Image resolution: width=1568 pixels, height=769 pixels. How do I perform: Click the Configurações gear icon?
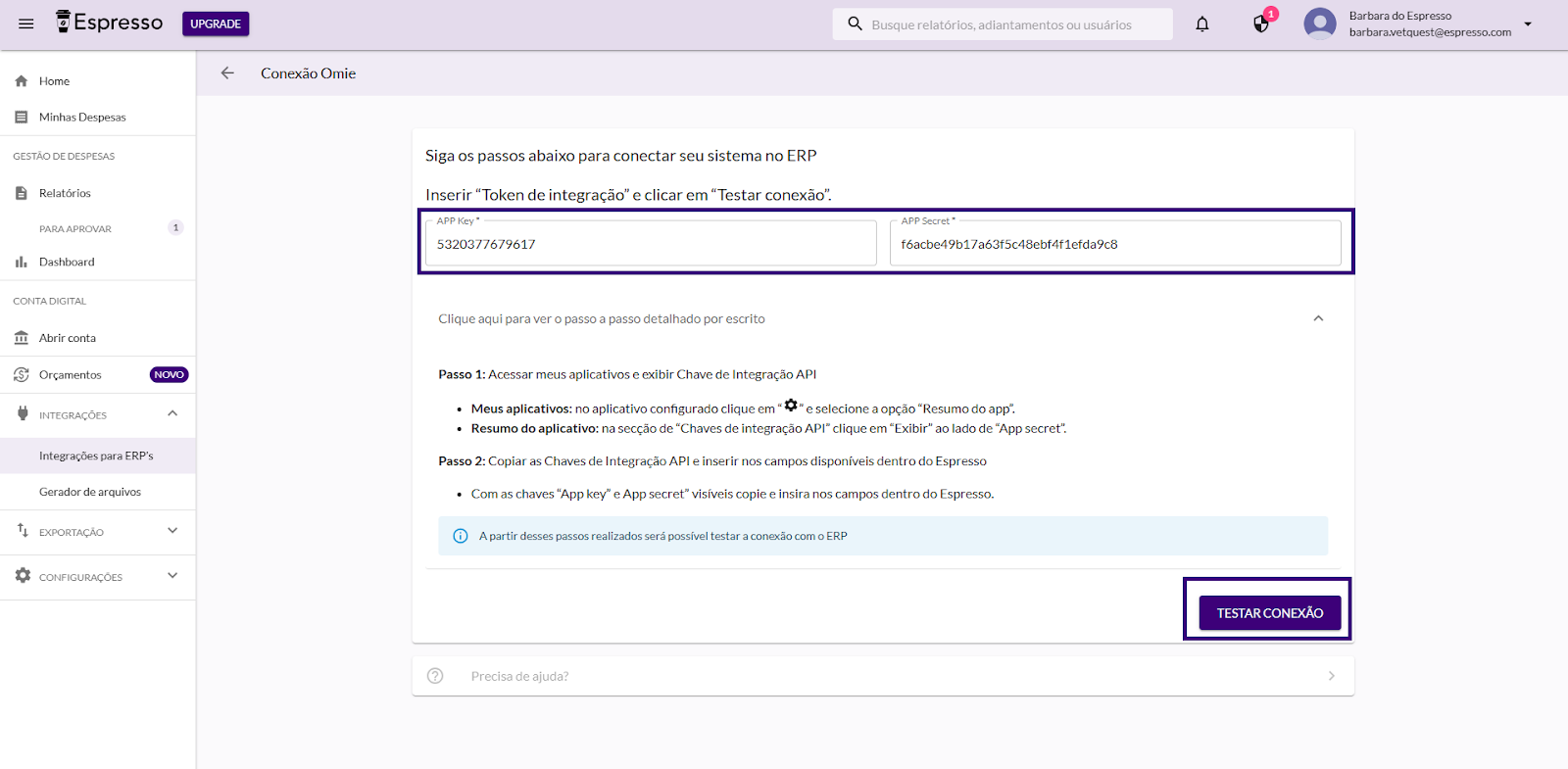23,575
